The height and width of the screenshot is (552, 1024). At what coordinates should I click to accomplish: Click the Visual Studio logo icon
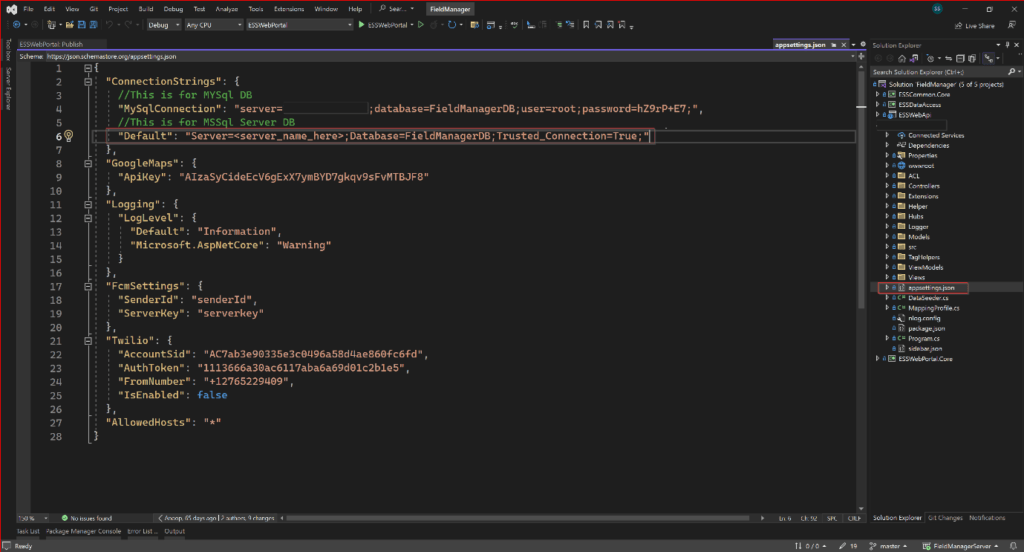point(11,9)
